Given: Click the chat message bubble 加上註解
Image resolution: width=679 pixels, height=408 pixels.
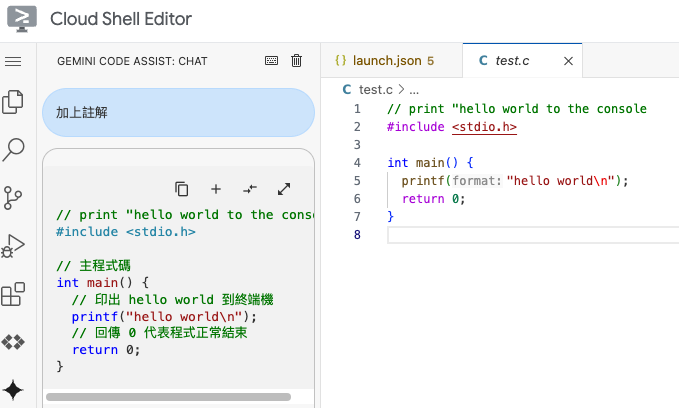Looking at the screenshot, I should pos(178,113).
